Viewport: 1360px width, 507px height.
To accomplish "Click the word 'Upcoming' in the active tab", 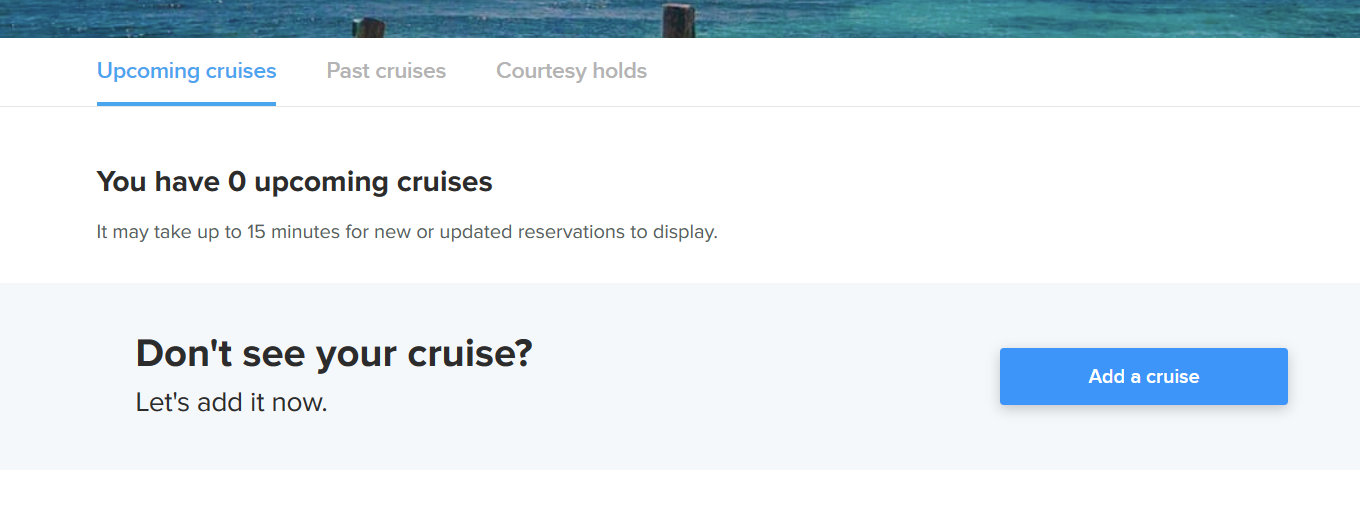I will point(148,71).
